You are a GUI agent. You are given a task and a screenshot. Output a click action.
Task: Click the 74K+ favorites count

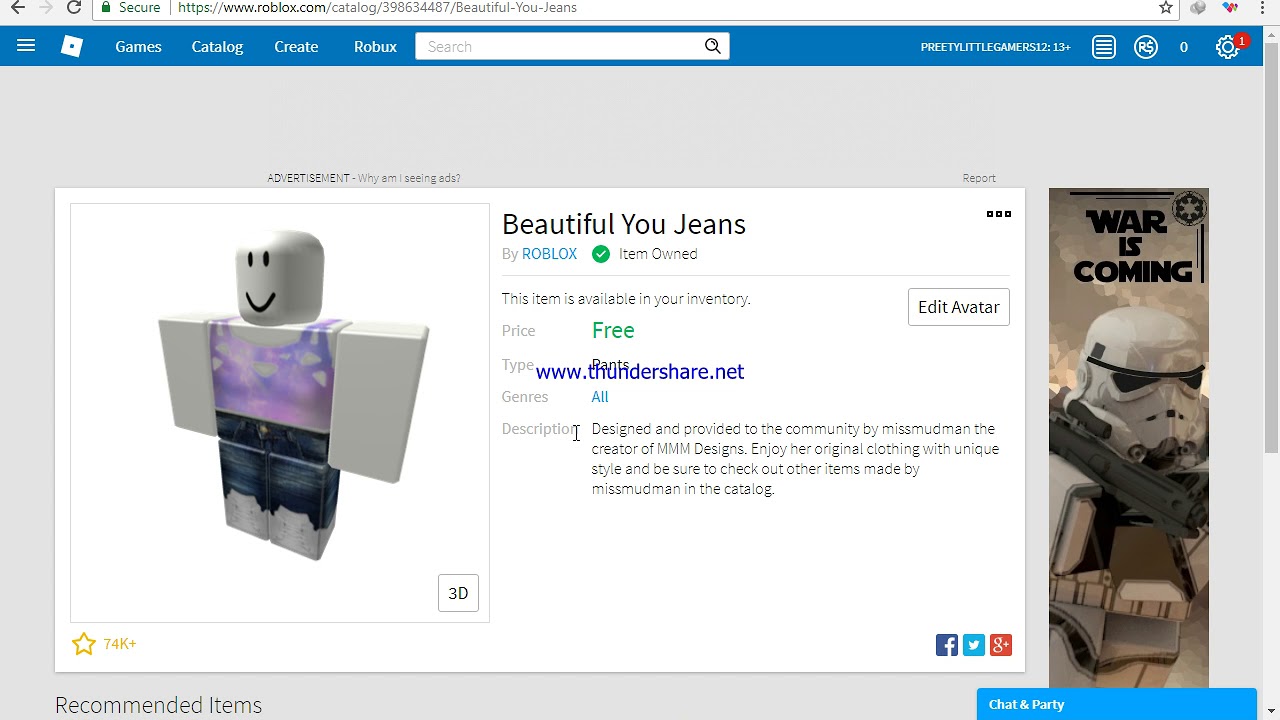pos(120,644)
